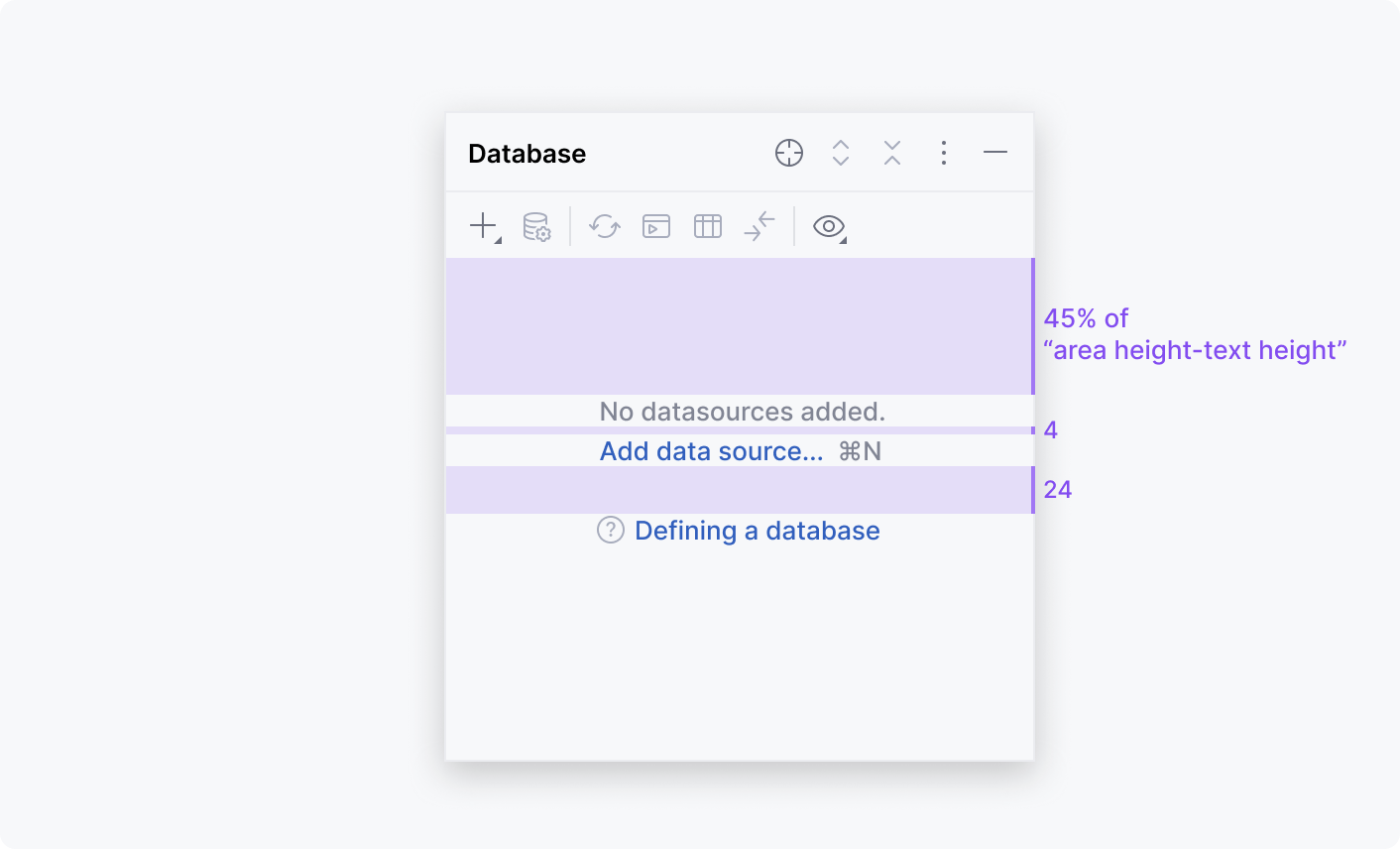The height and width of the screenshot is (849, 1400).
Task: Click the crosshair locate target icon
Action: click(789, 153)
